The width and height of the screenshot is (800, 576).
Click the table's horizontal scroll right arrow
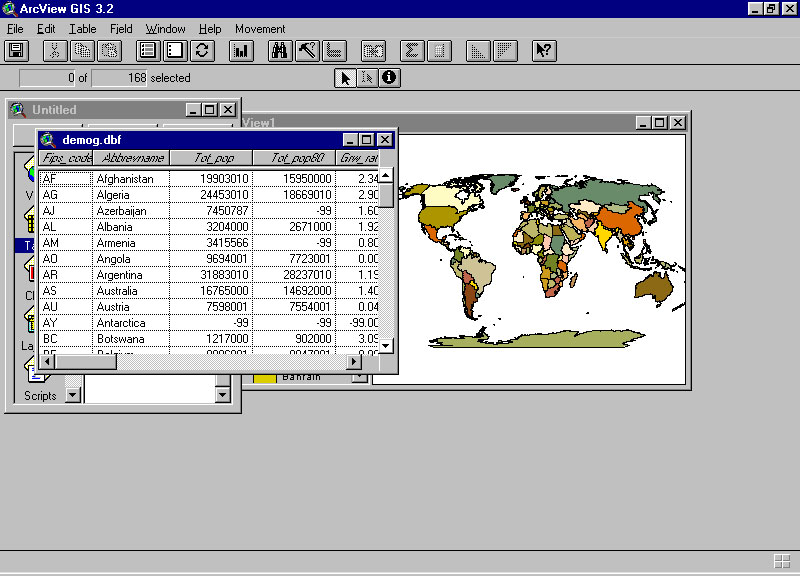(x=355, y=362)
